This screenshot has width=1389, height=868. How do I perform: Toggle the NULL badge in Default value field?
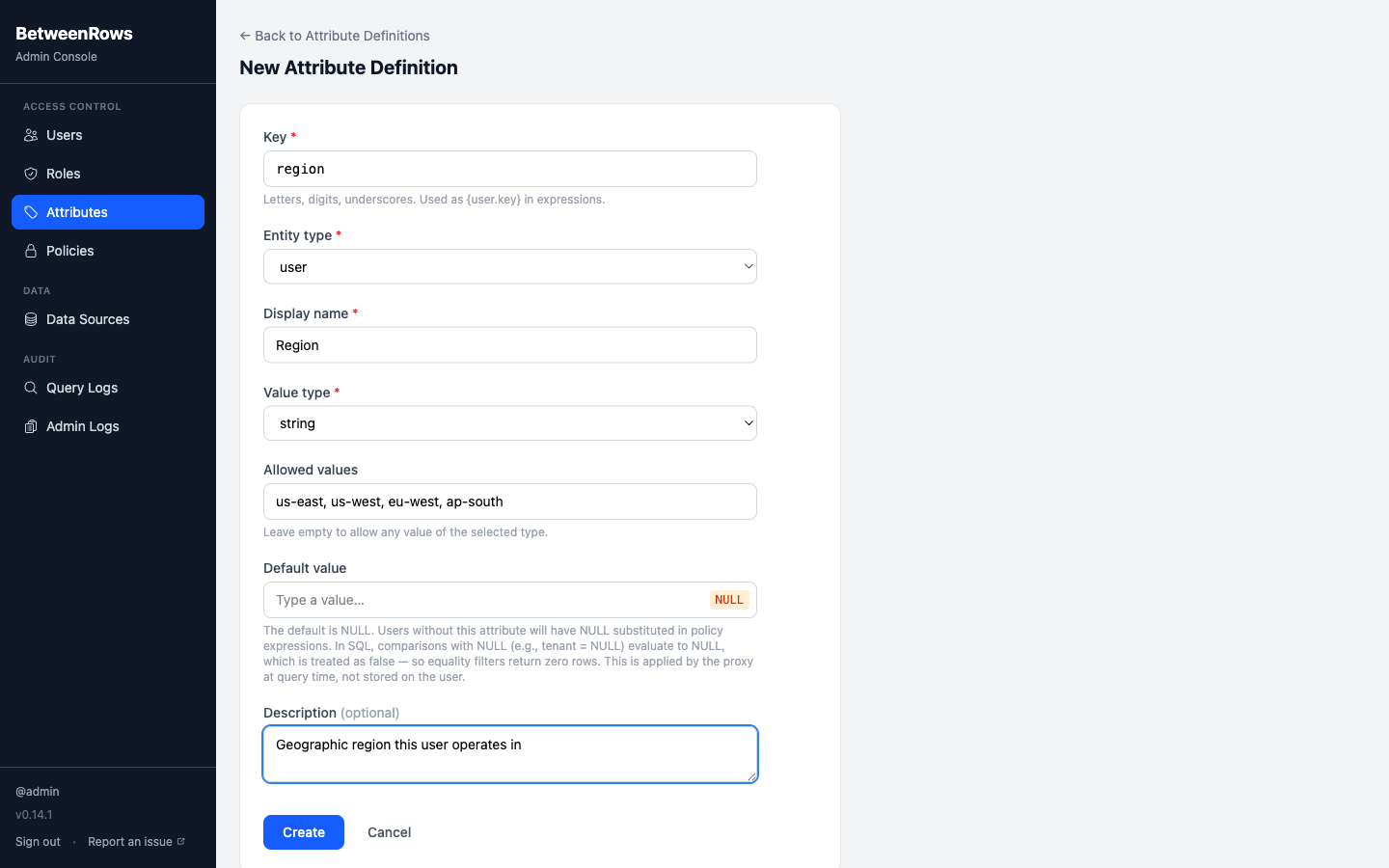pos(729,600)
